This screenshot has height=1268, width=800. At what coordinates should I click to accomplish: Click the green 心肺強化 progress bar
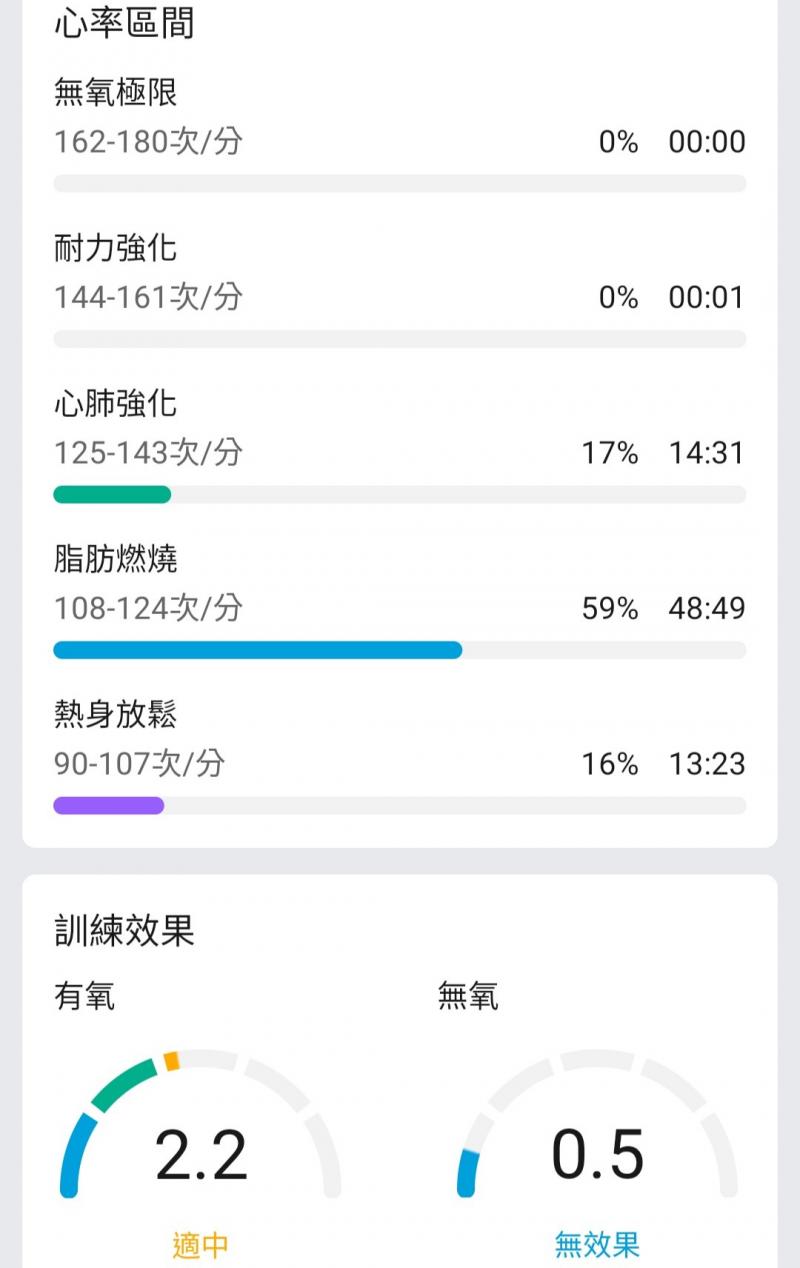(x=112, y=494)
